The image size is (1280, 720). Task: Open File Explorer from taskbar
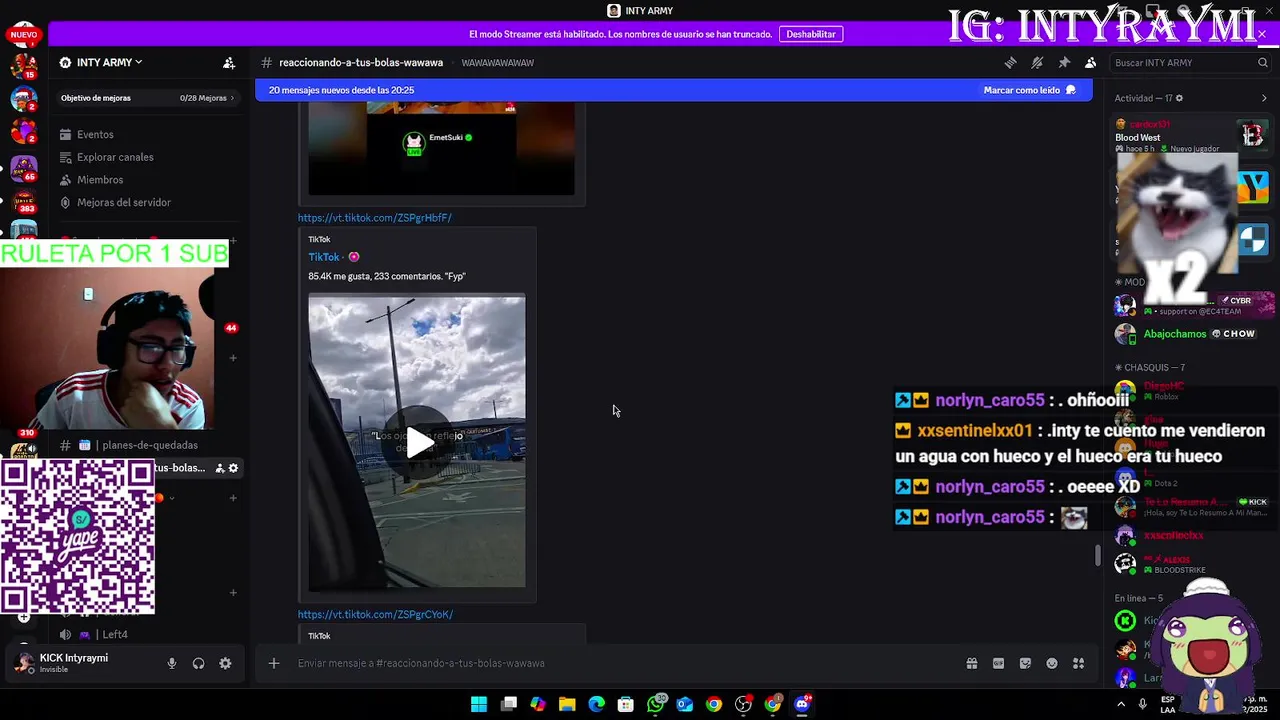click(x=567, y=704)
